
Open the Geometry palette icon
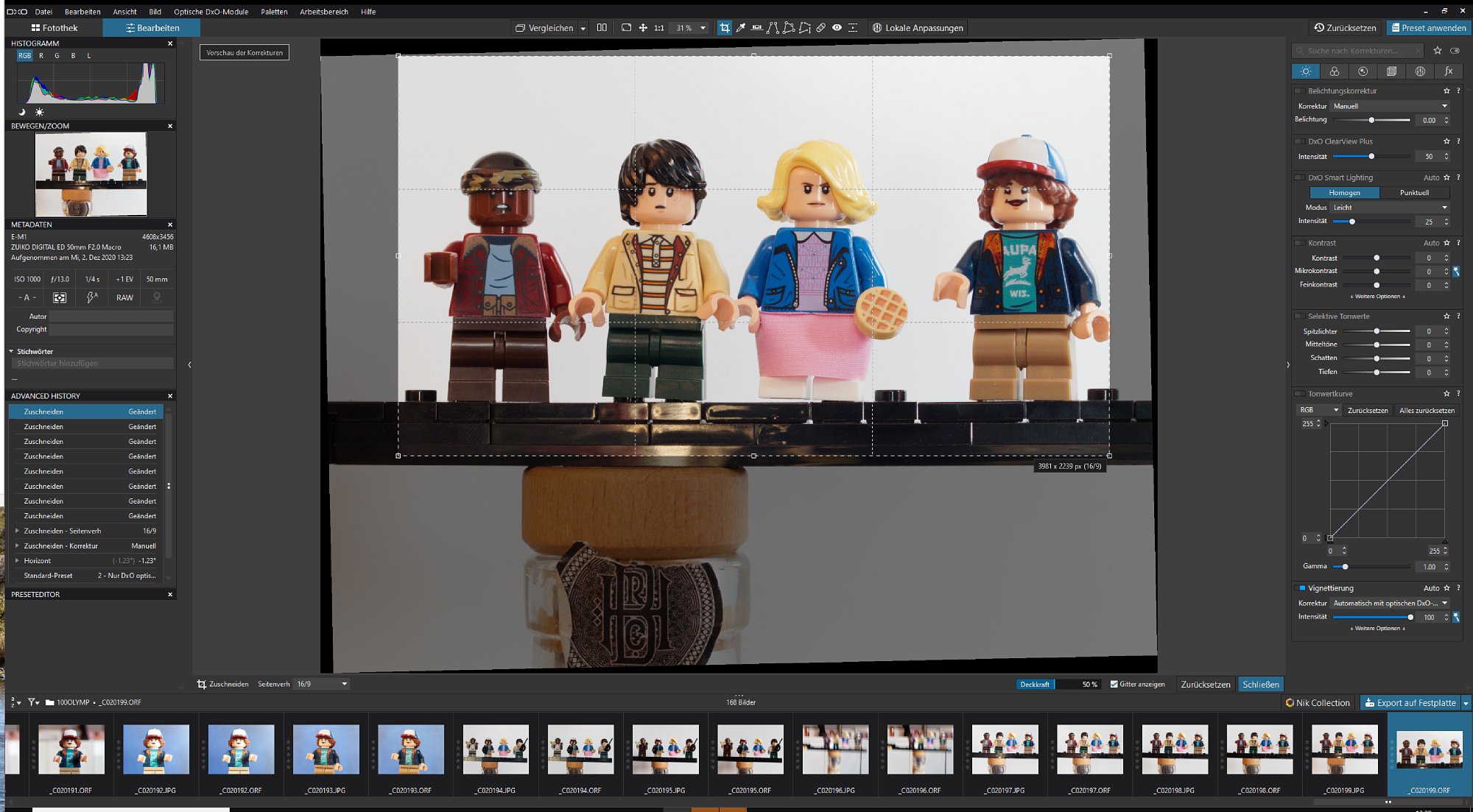coord(1391,71)
